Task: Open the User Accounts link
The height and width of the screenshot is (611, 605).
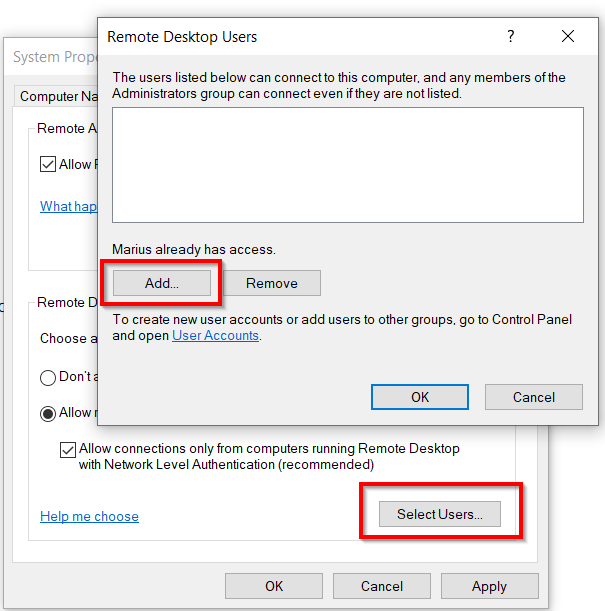Action: 215,336
